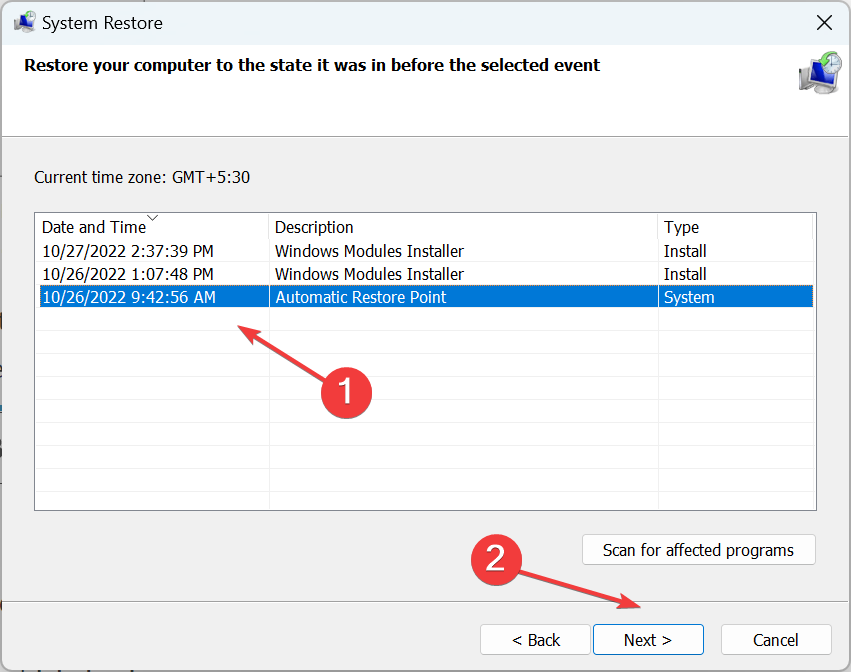
Task: Sort by the Date and Time column
Action: pyautogui.click(x=94, y=227)
